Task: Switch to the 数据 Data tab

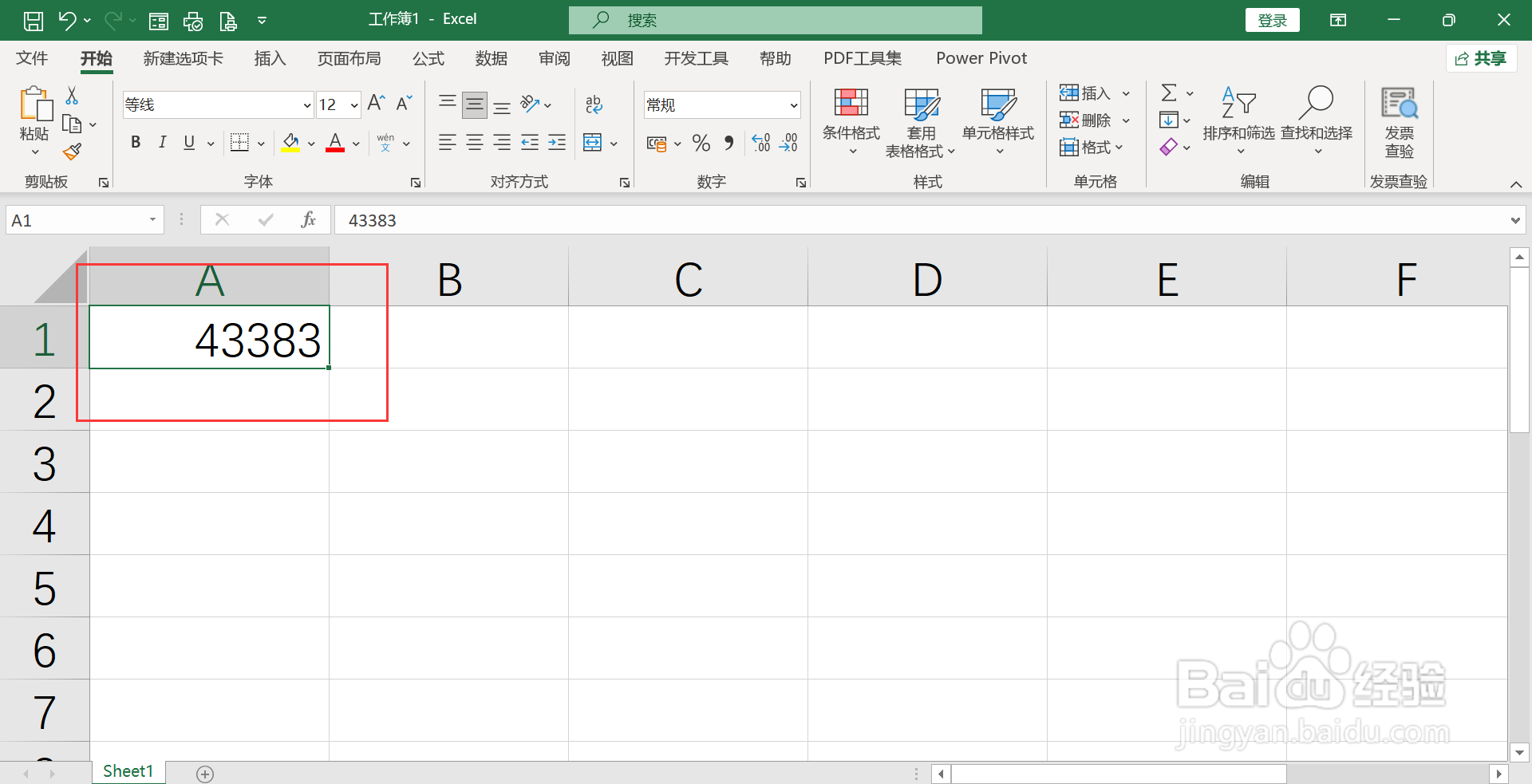Action: tap(492, 58)
